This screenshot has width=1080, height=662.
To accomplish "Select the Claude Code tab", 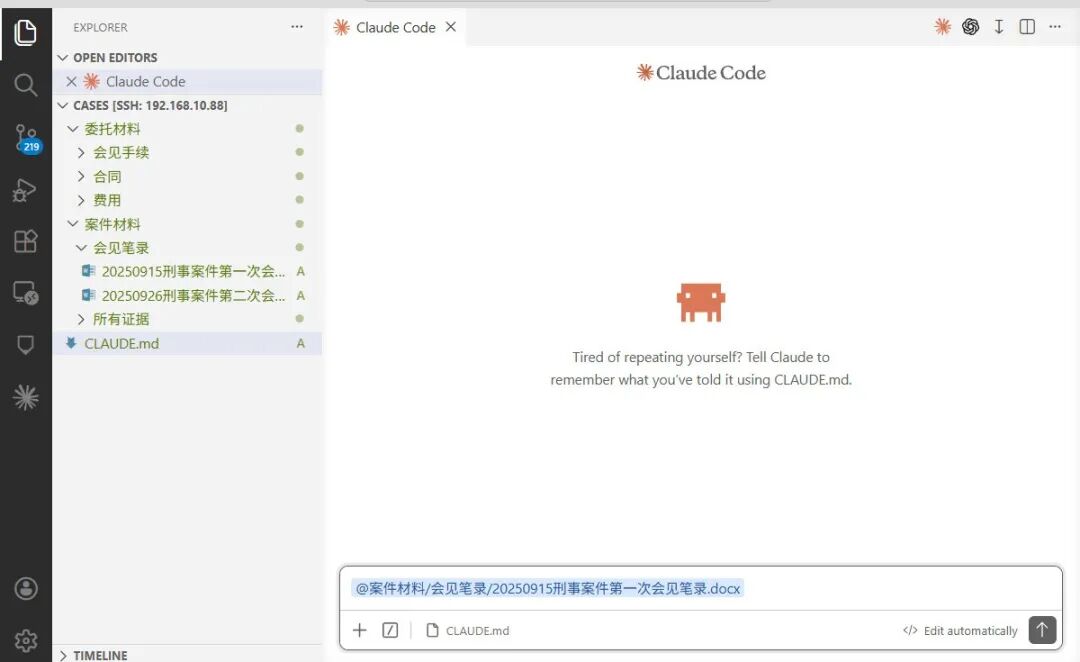I will coord(395,27).
